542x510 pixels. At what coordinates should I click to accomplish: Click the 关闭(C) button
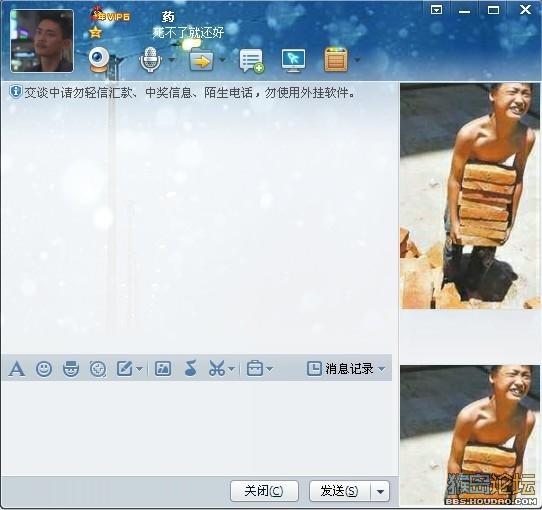[264, 491]
